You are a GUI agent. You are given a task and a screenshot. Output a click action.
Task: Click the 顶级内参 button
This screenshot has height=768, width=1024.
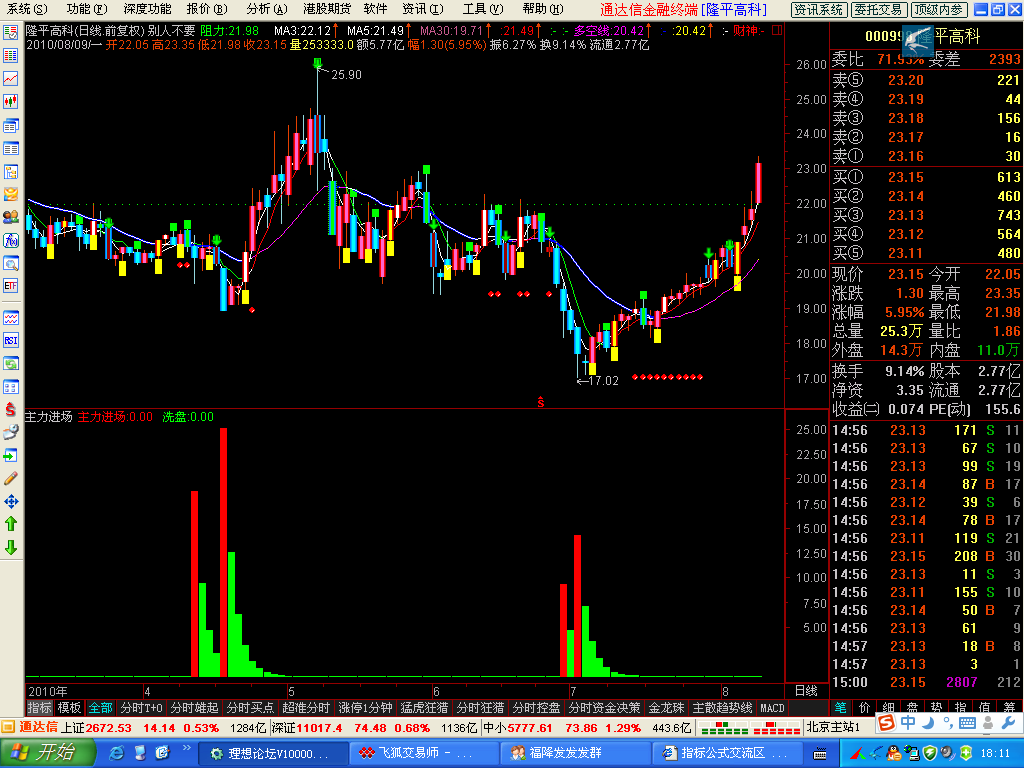[x=938, y=10]
